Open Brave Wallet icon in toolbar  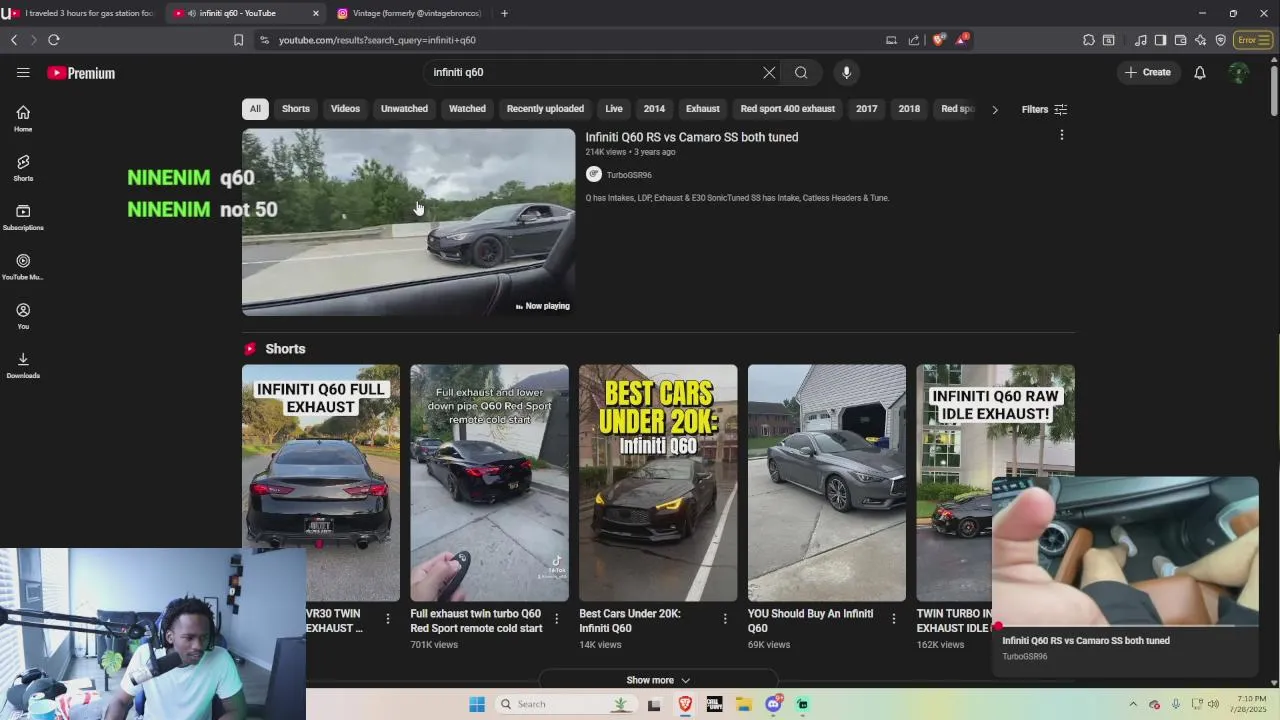click(x=1180, y=40)
